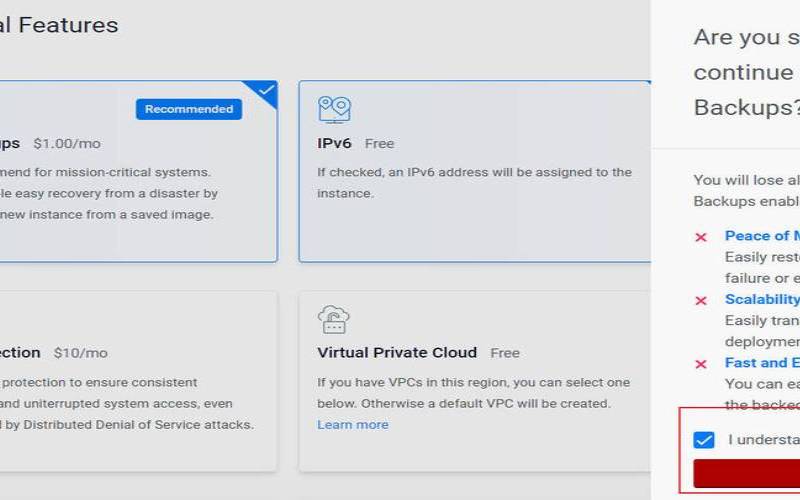This screenshot has width=800, height=500.
Task: Uncheck the 'I understand' checkbox
Action: [704, 440]
